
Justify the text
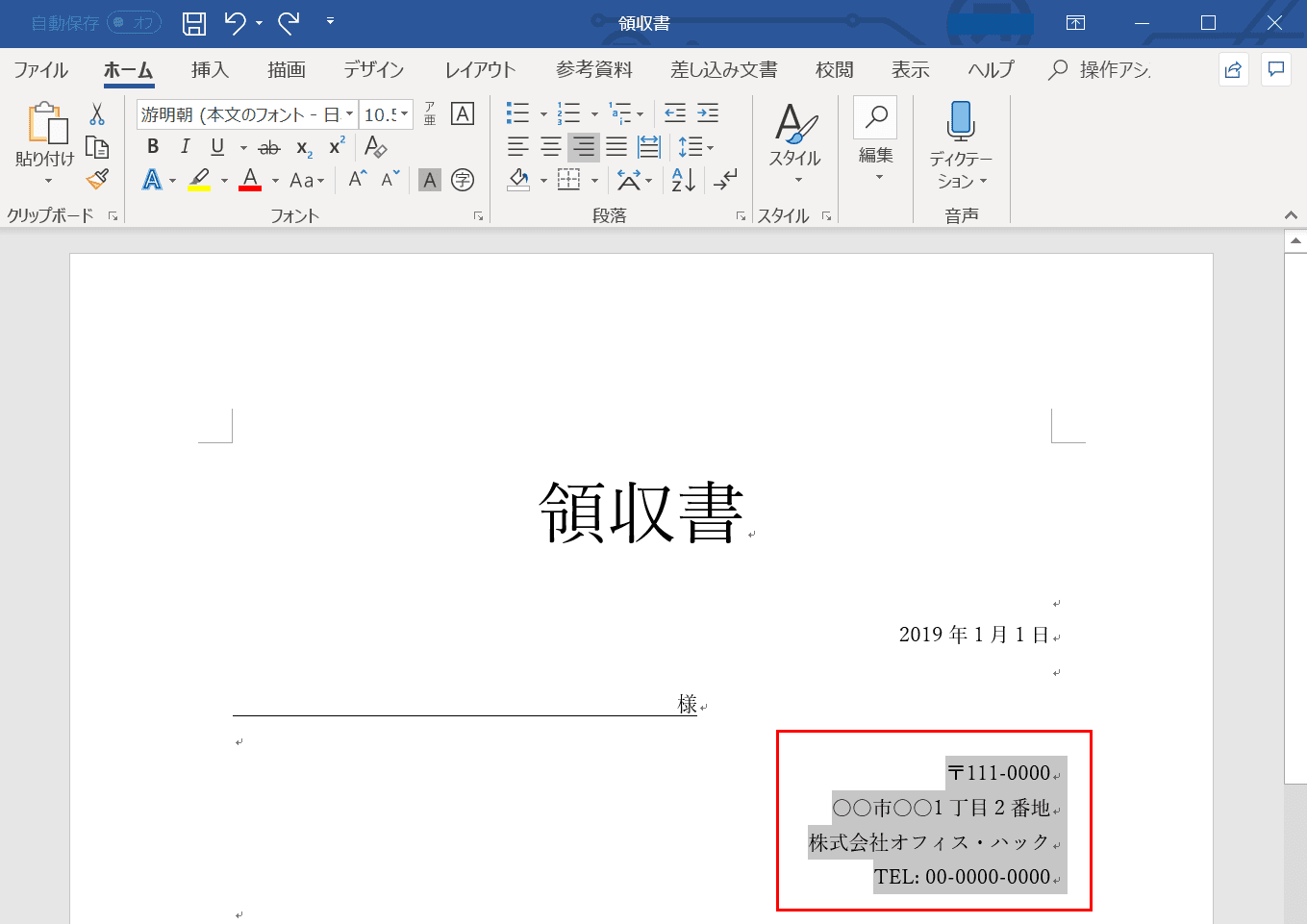(616, 146)
